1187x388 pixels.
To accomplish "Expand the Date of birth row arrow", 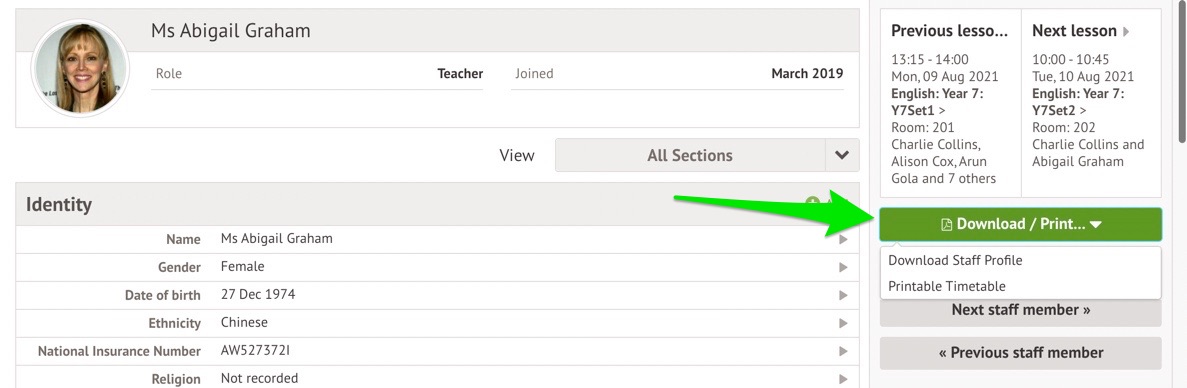I will tap(843, 295).
